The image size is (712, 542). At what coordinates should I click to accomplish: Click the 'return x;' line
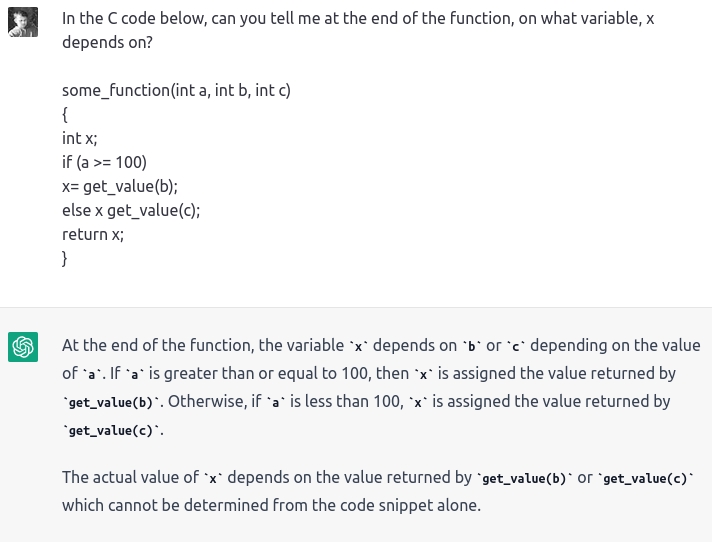(x=93, y=235)
